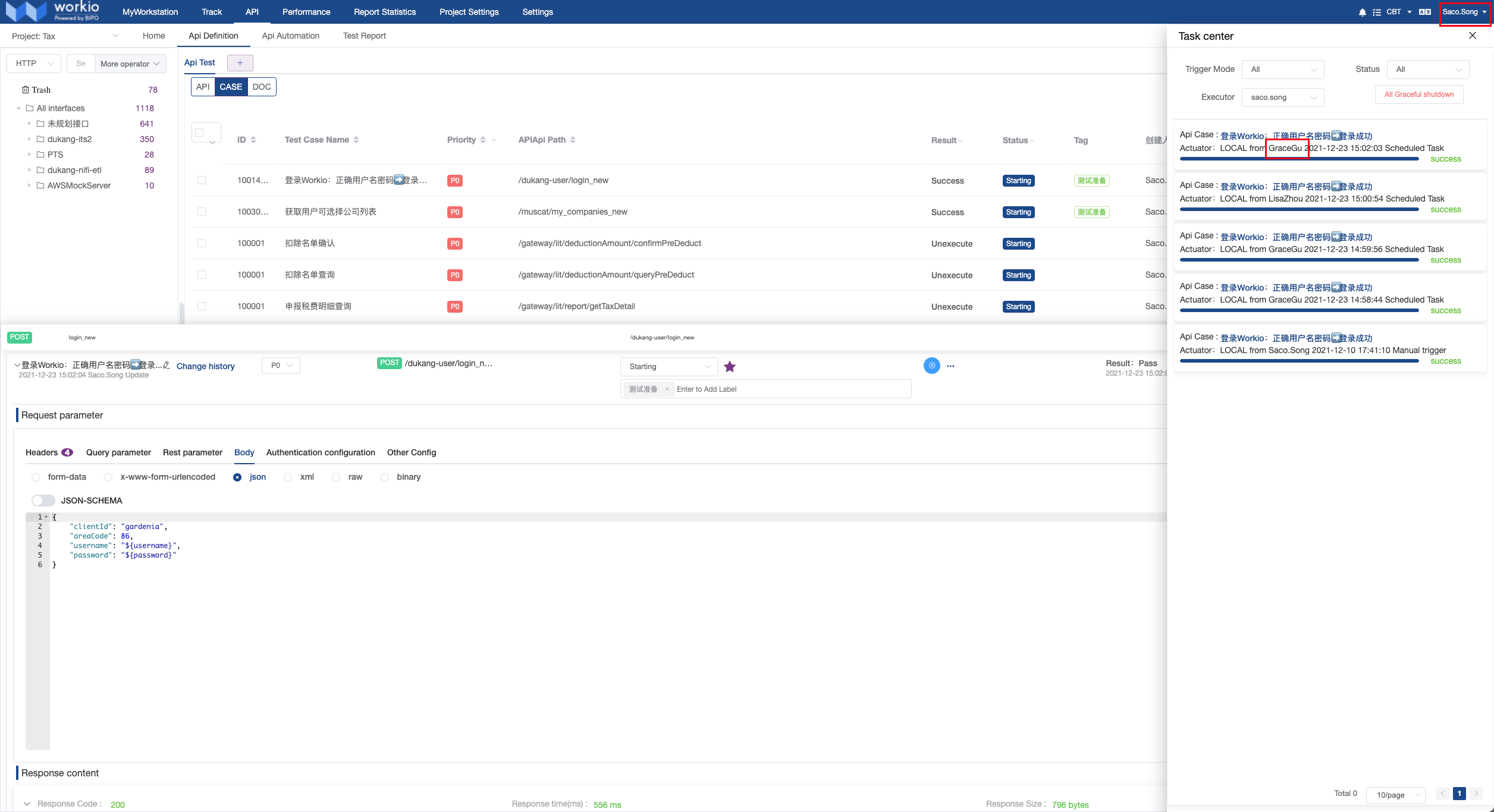Image resolution: width=1494 pixels, height=812 pixels.
Task: Open the Starting status dropdown
Action: [x=669, y=367]
